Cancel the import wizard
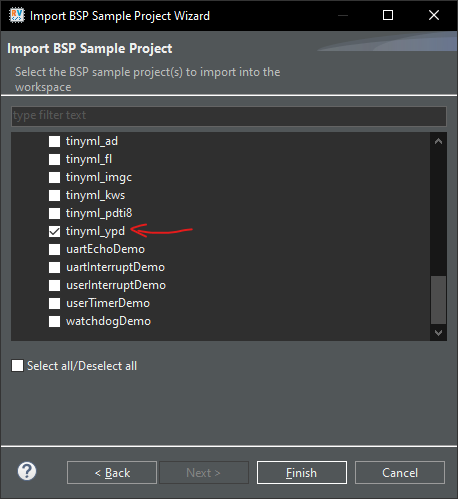This screenshot has width=458, height=499. [400, 472]
